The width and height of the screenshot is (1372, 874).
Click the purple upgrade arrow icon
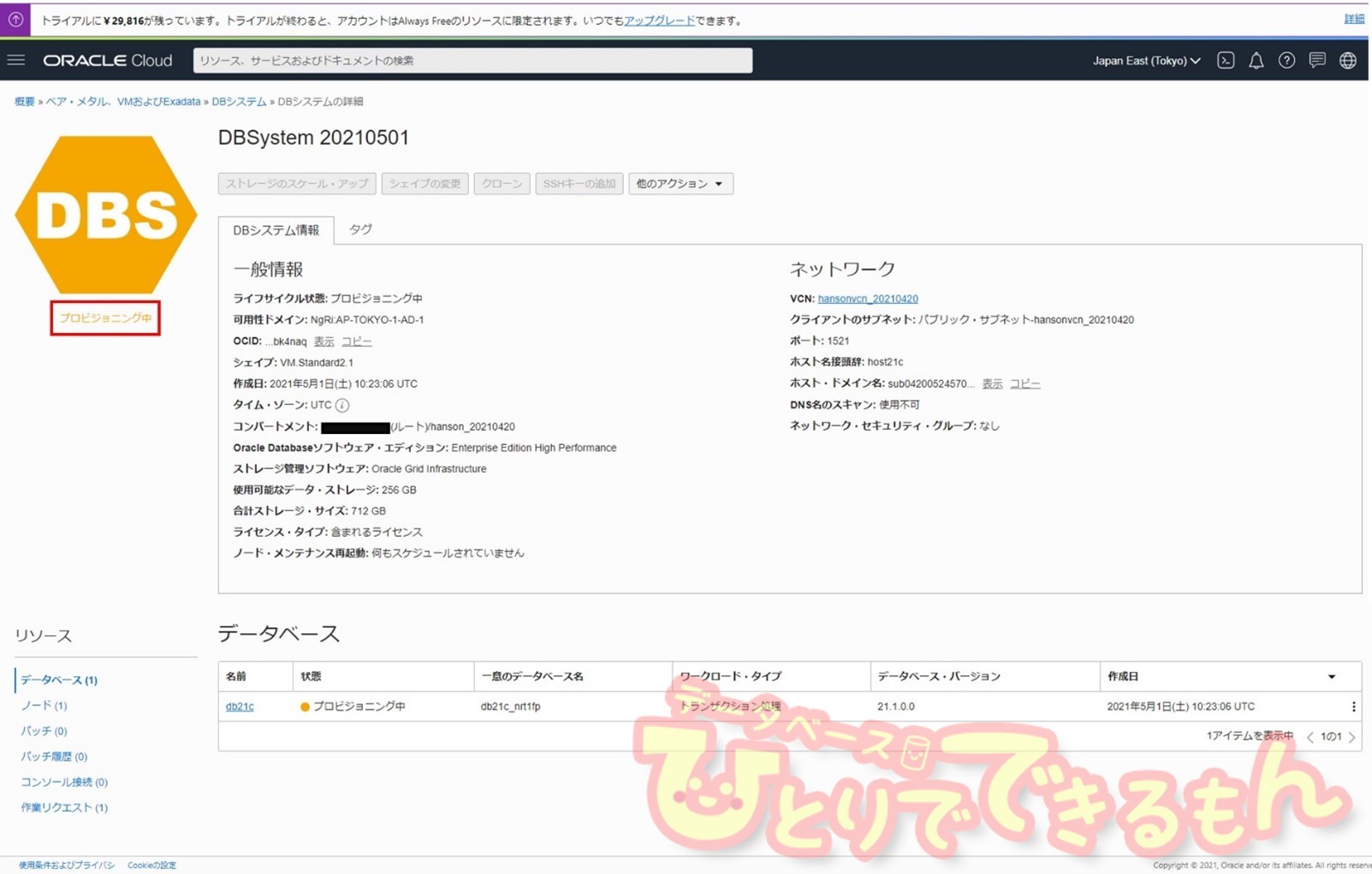(15, 20)
